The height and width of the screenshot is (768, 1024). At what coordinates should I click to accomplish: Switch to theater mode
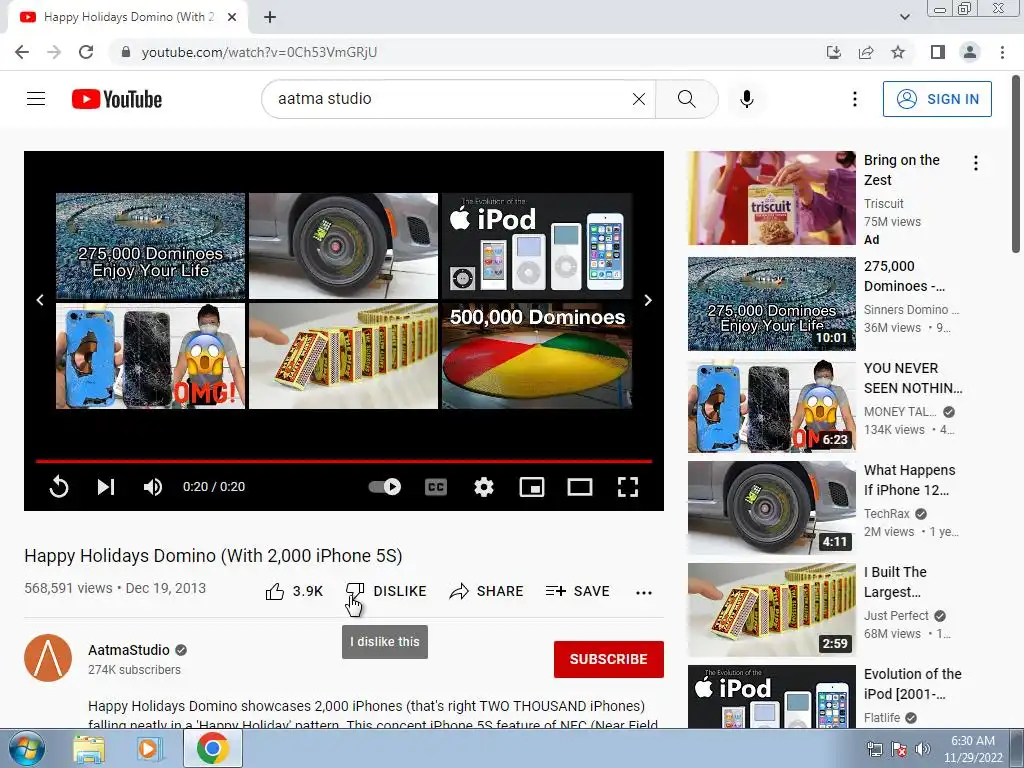point(579,487)
